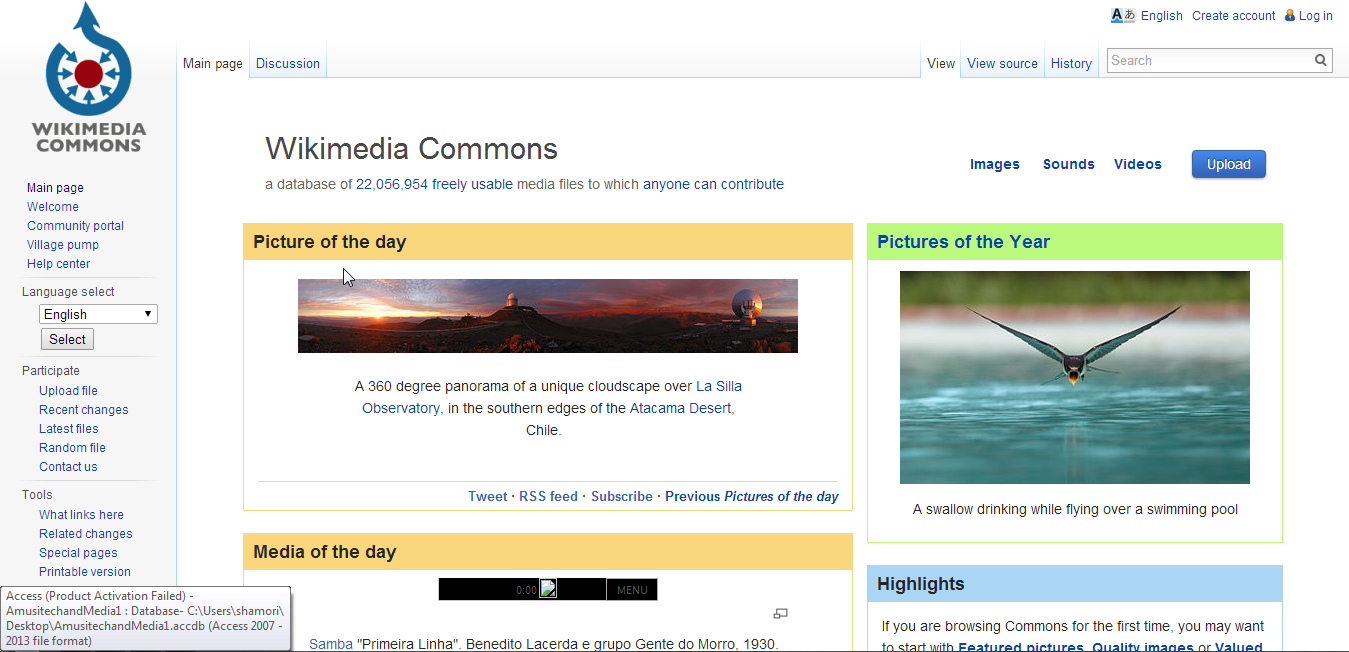Click the Subscribe link
This screenshot has height=652, width=1349.
622,496
